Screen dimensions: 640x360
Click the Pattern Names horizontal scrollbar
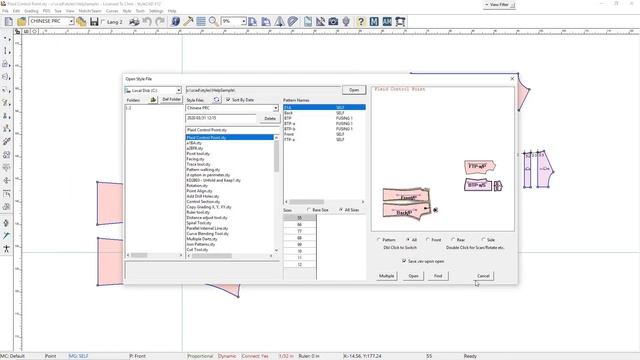click(x=324, y=202)
